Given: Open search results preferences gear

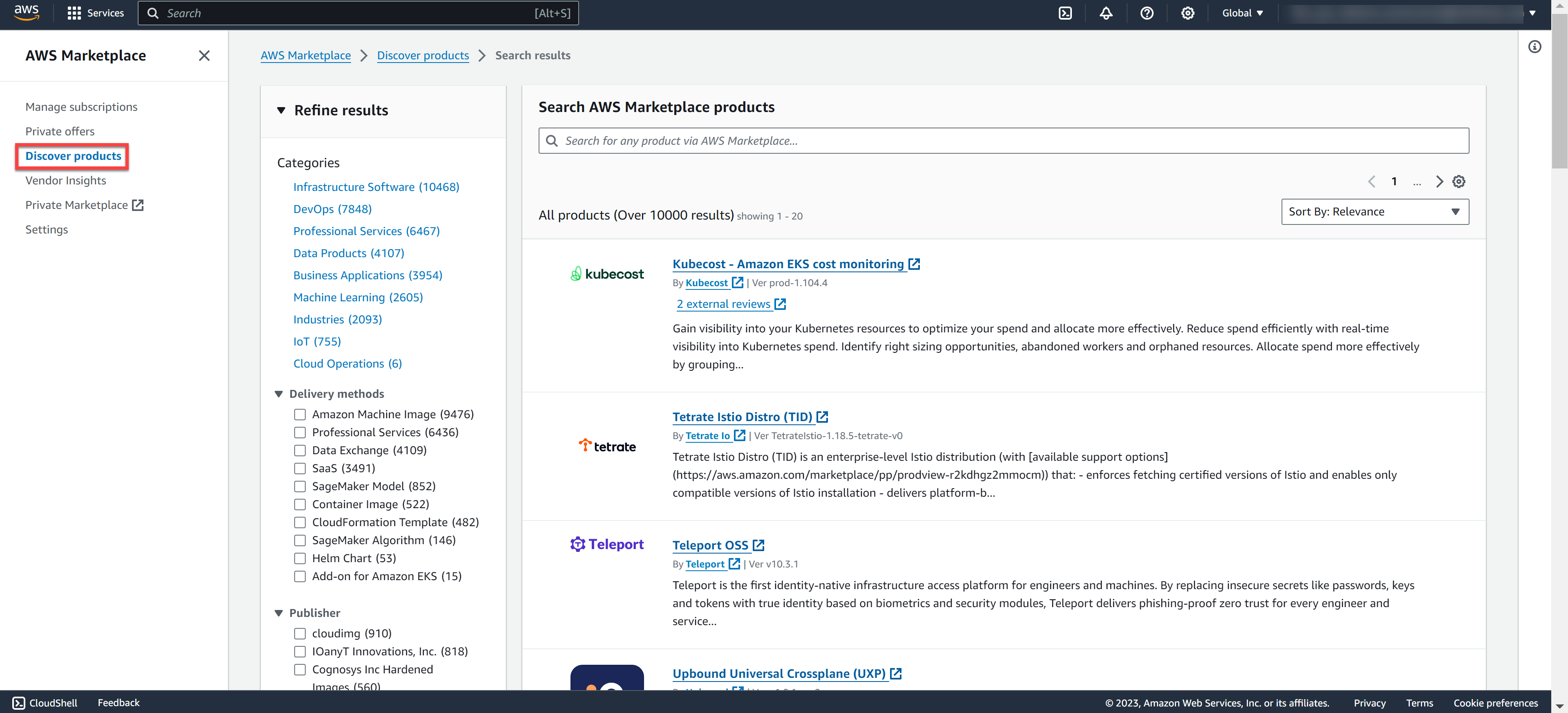Looking at the screenshot, I should pos(1459,181).
